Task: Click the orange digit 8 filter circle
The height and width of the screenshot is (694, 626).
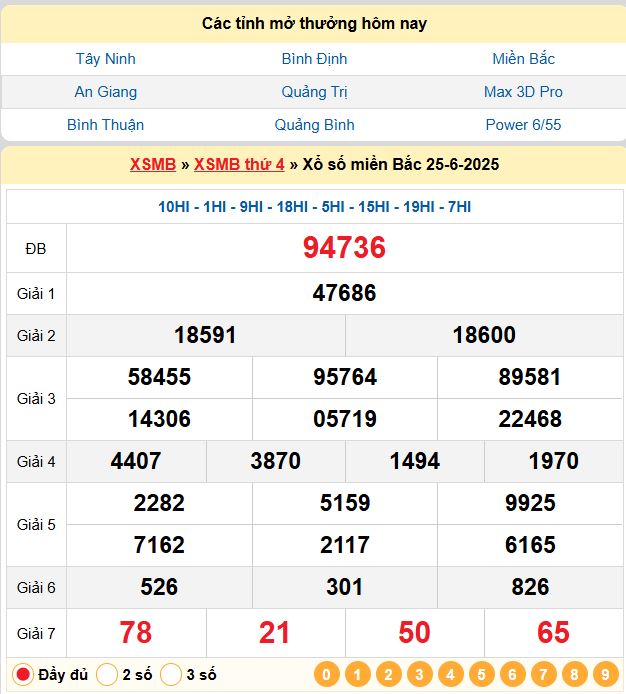Action: coord(575,675)
